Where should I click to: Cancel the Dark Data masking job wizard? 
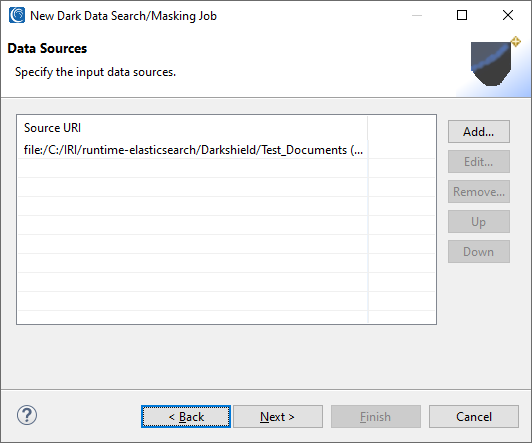click(x=474, y=417)
